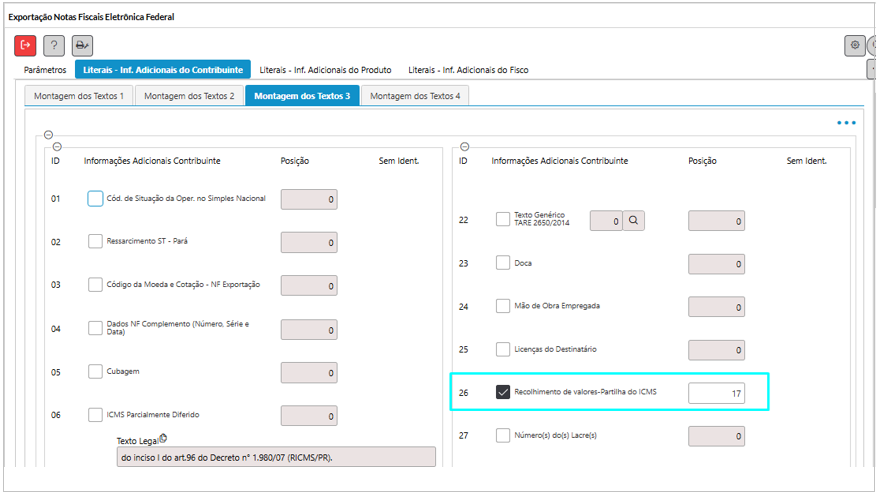This screenshot has height=494, width=877.
Task: Uncheck Recolhimento de valores-Partilha do ICMS
Action: 503,392
